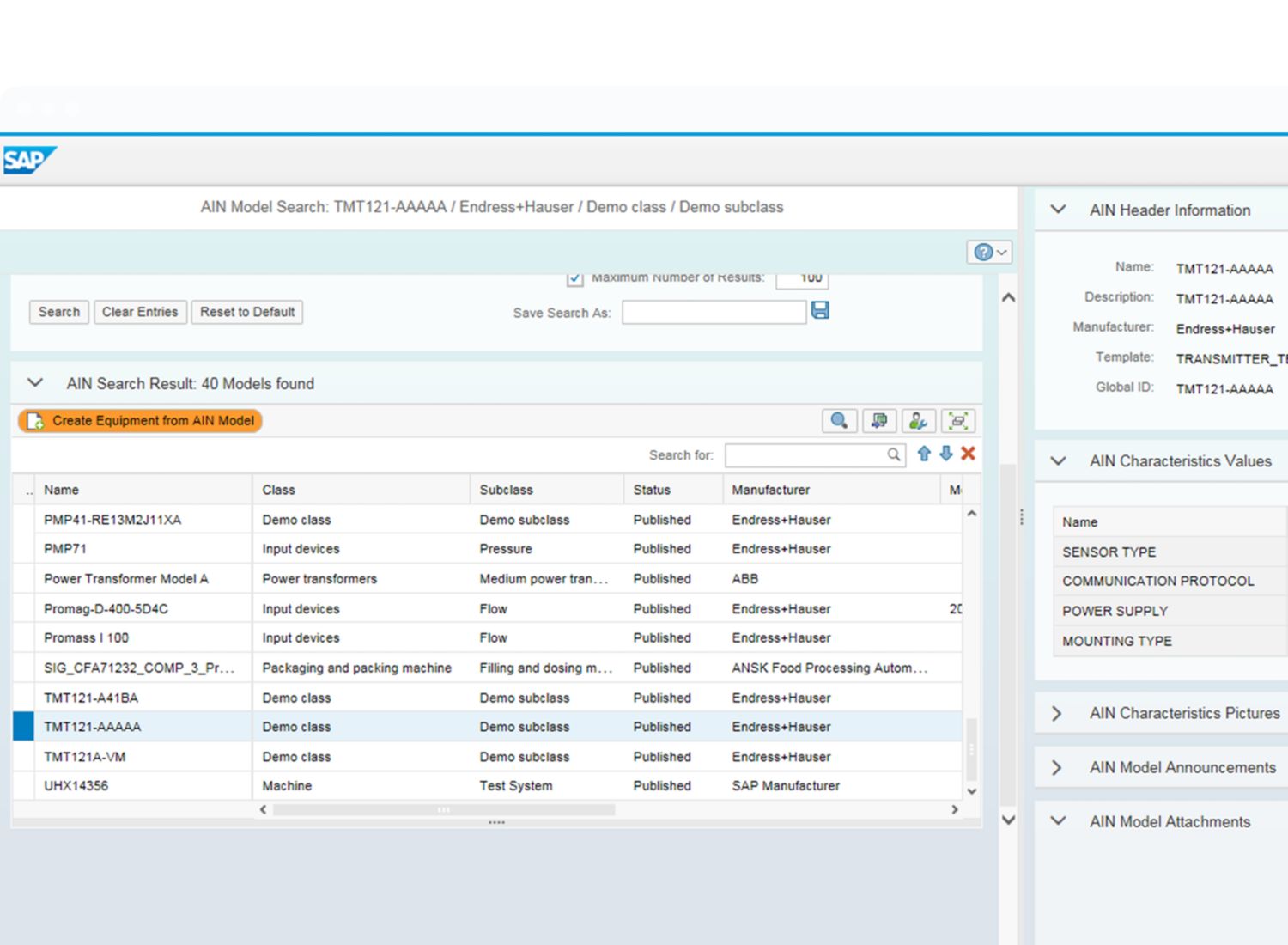Click the Clear Entries button

tap(140, 312)
